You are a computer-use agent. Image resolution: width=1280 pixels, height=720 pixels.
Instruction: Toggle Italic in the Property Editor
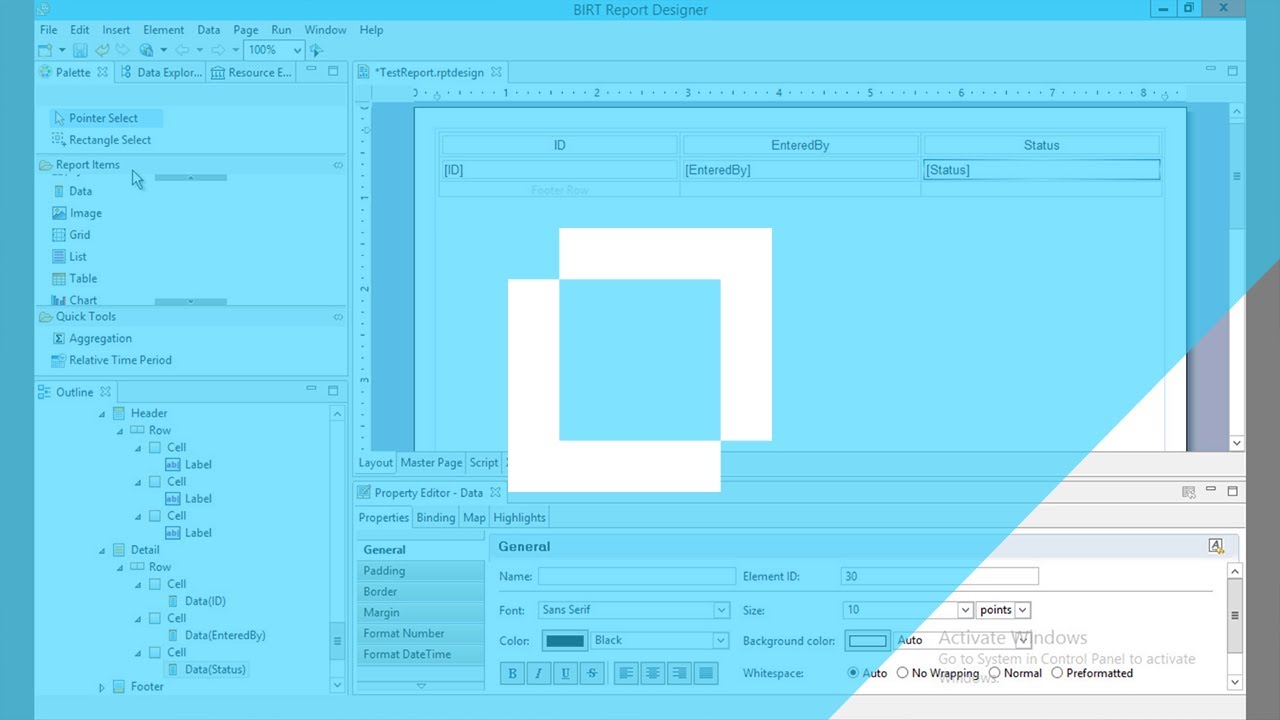pos(539,673)
